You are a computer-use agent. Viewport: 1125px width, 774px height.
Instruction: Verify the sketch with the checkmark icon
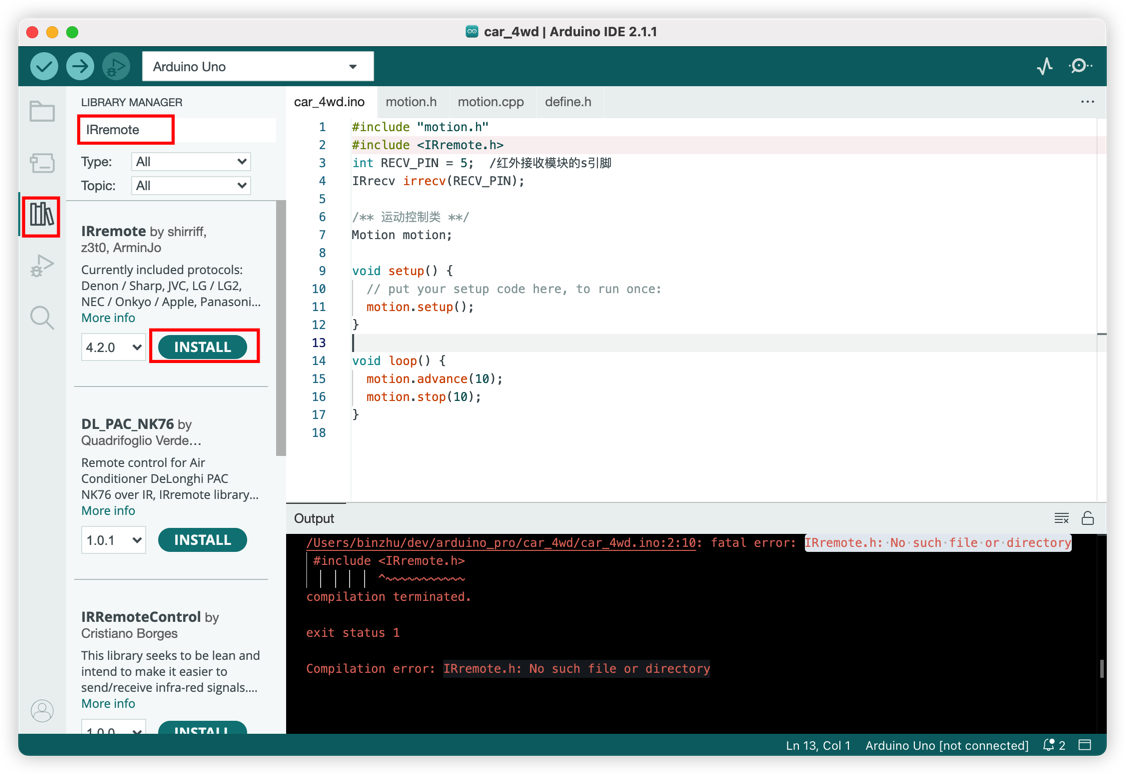point(44,65)
